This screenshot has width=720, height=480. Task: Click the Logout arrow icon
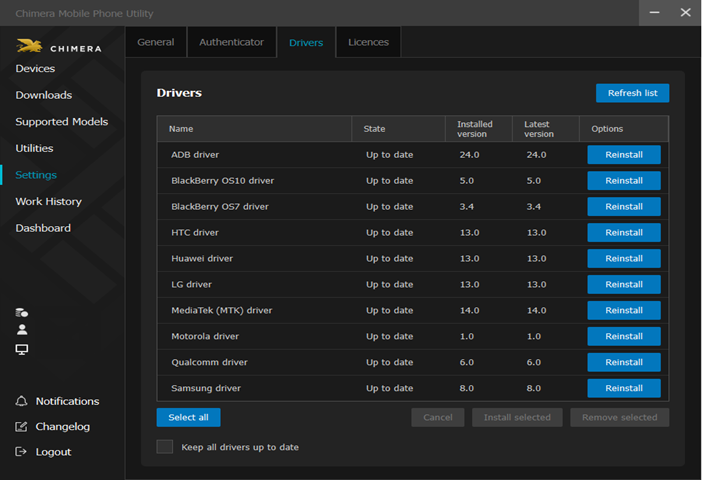(x=22, y=452)
